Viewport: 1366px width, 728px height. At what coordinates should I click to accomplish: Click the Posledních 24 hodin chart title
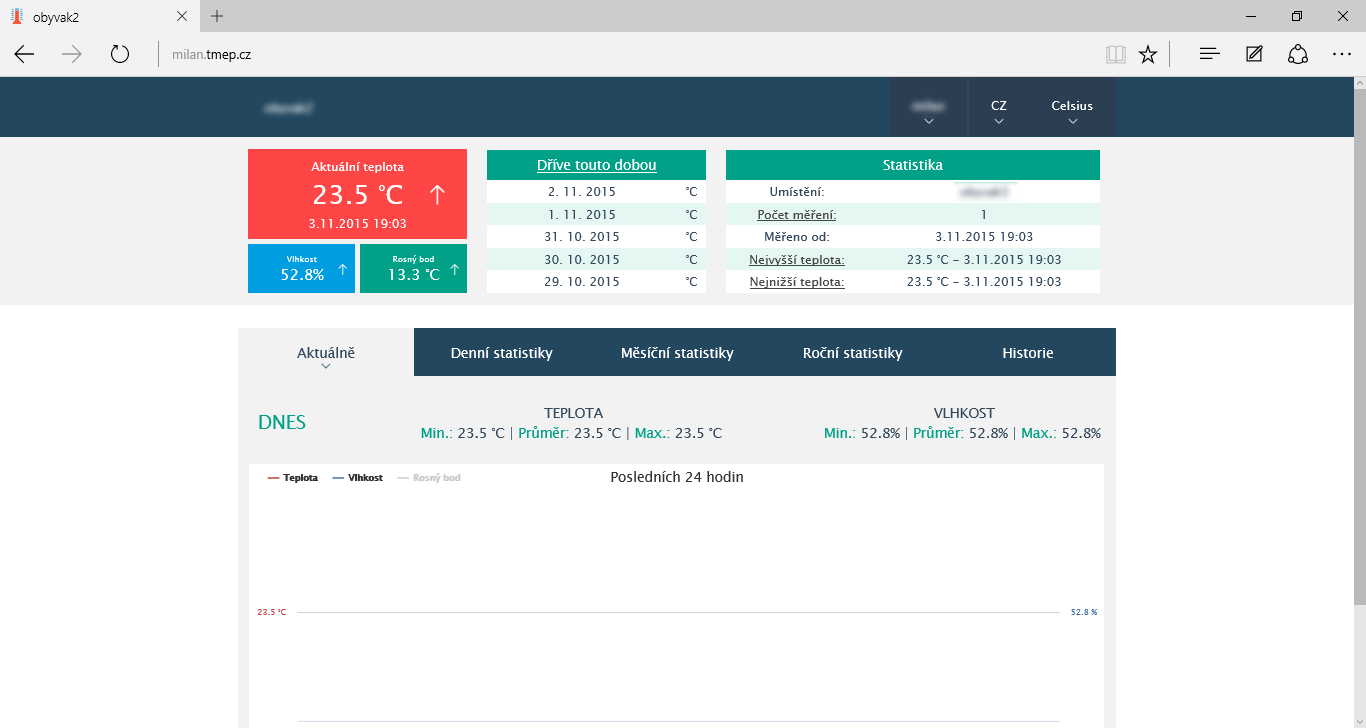point(677,477)
